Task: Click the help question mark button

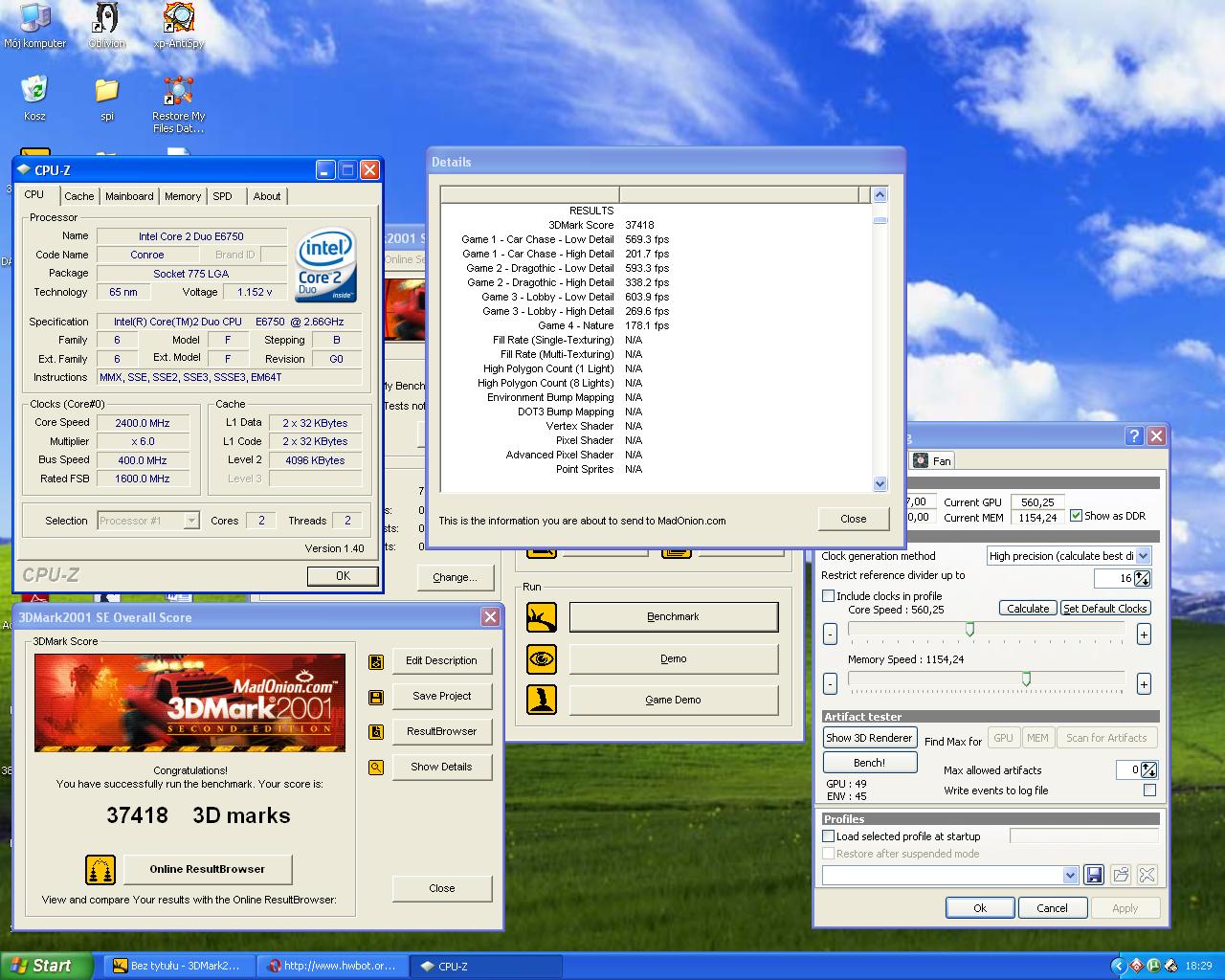Action: tap(1134, 436)
